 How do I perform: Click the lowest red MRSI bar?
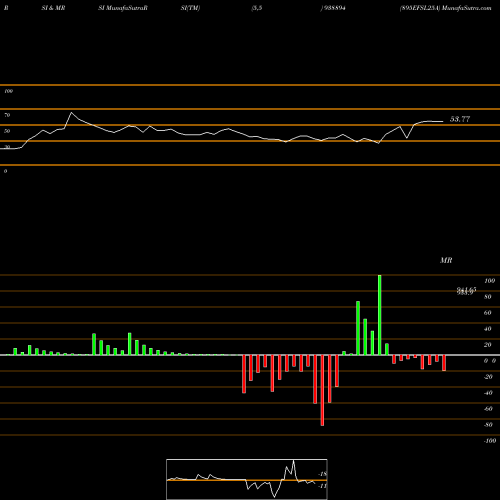coord(322,390)
